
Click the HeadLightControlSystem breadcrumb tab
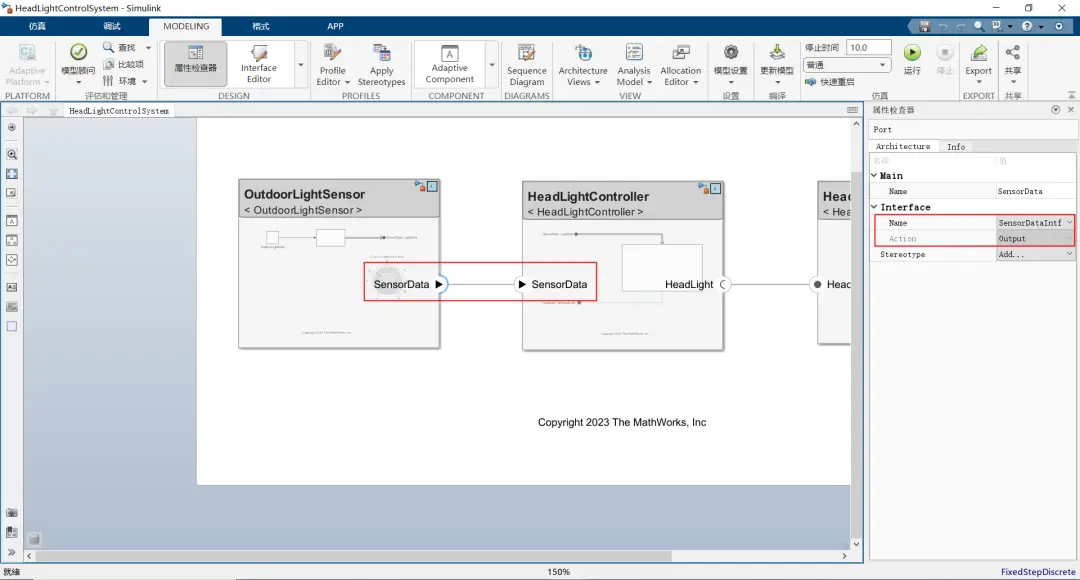pos(118,111)
